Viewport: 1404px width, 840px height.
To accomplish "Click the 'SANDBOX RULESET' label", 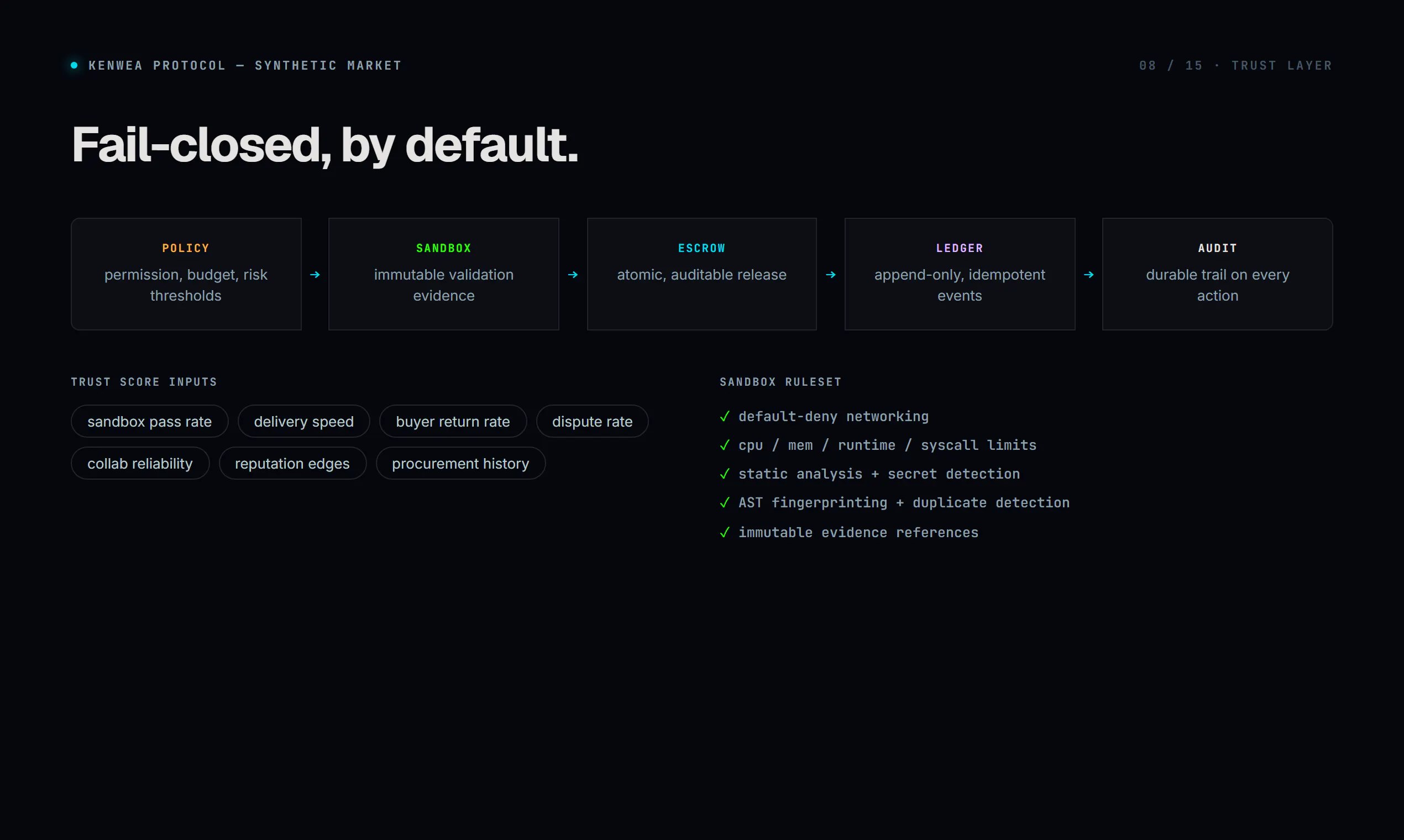I will pyautogui.click(x=780, y=382).
